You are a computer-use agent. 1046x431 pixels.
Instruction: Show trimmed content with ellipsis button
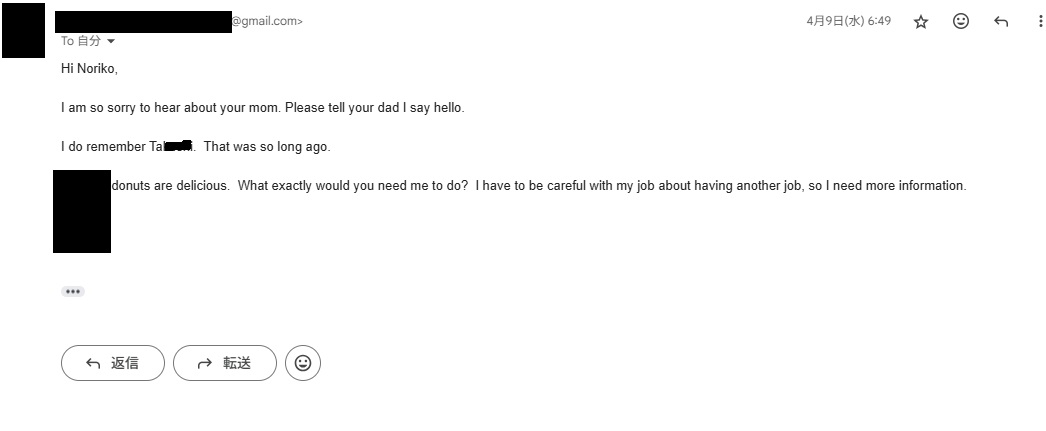pos(73,292)
